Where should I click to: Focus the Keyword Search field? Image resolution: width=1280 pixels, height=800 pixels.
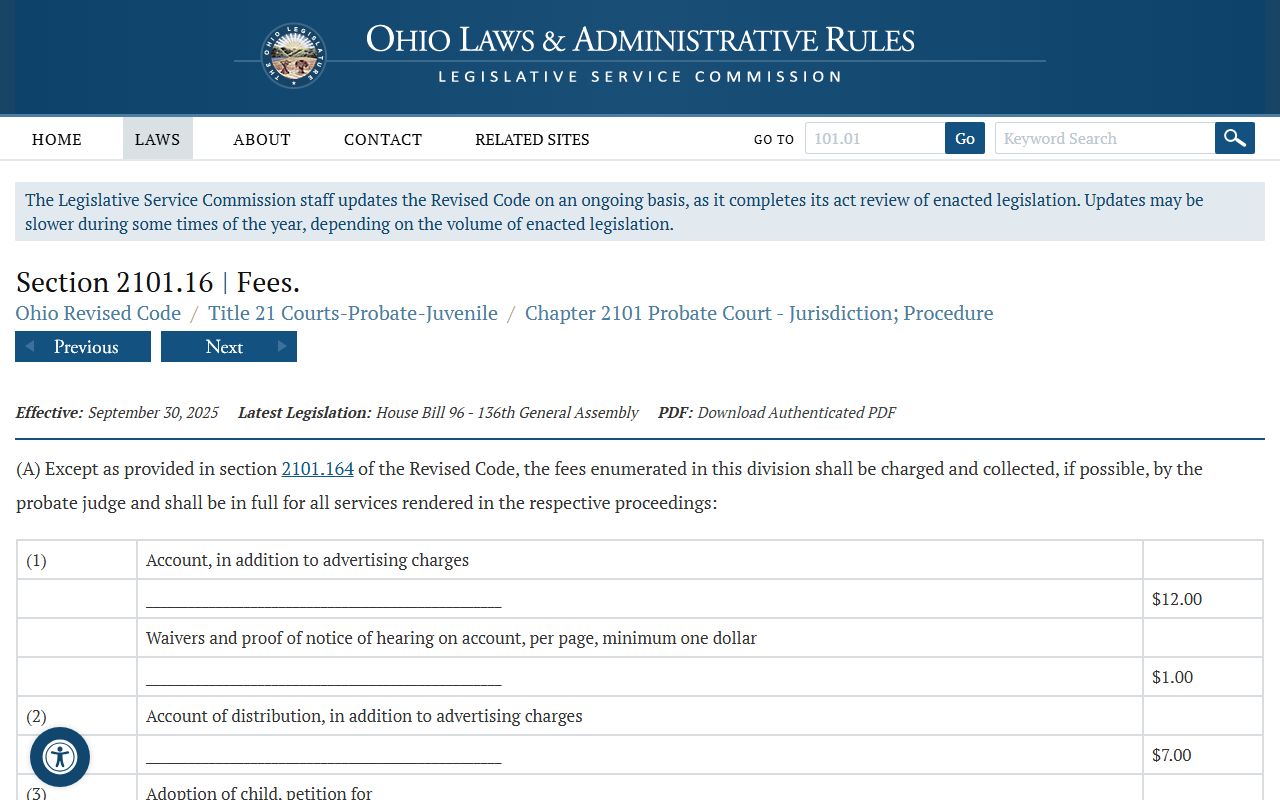point(1105,138)
